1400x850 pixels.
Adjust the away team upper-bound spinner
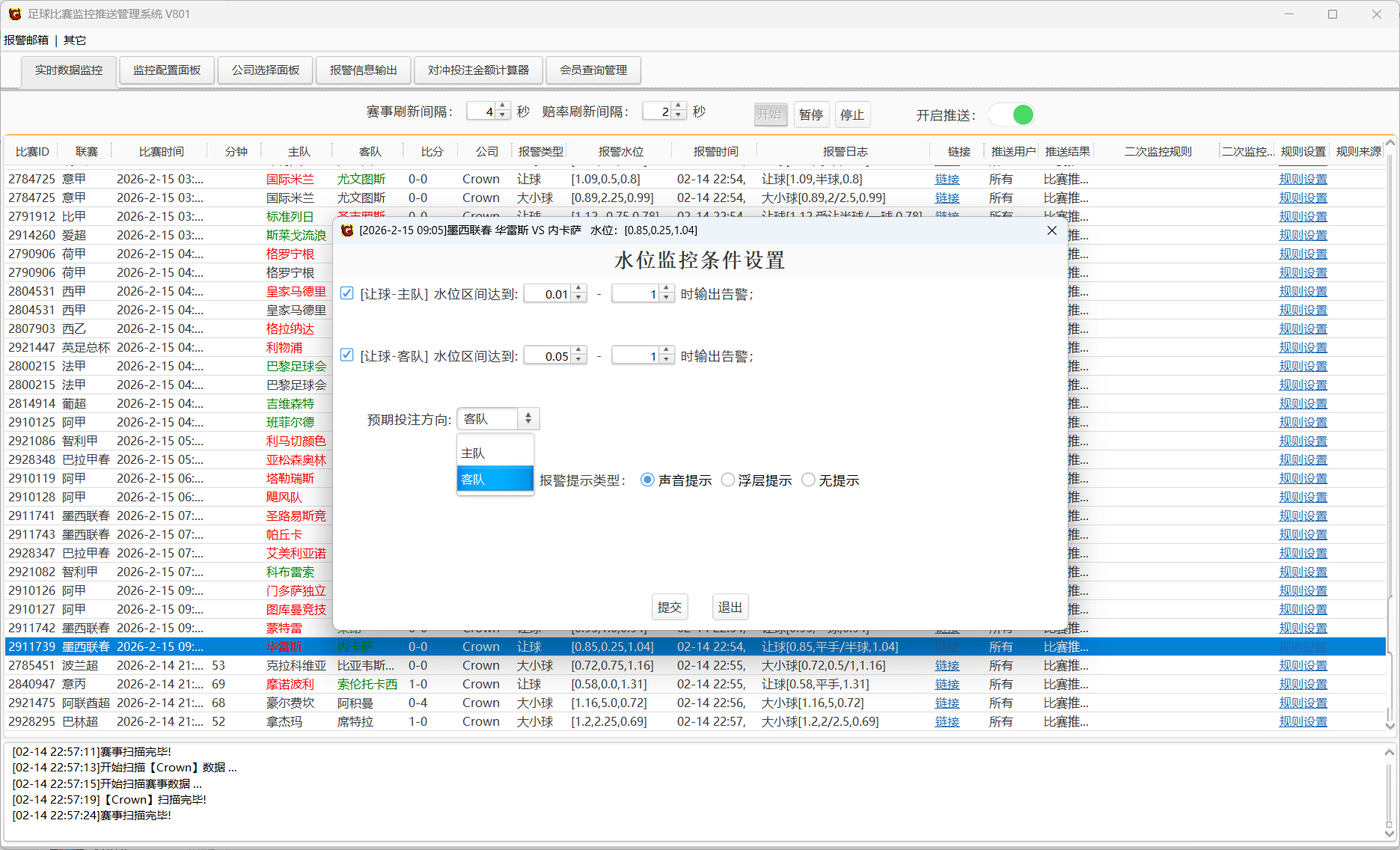point(667,356)
